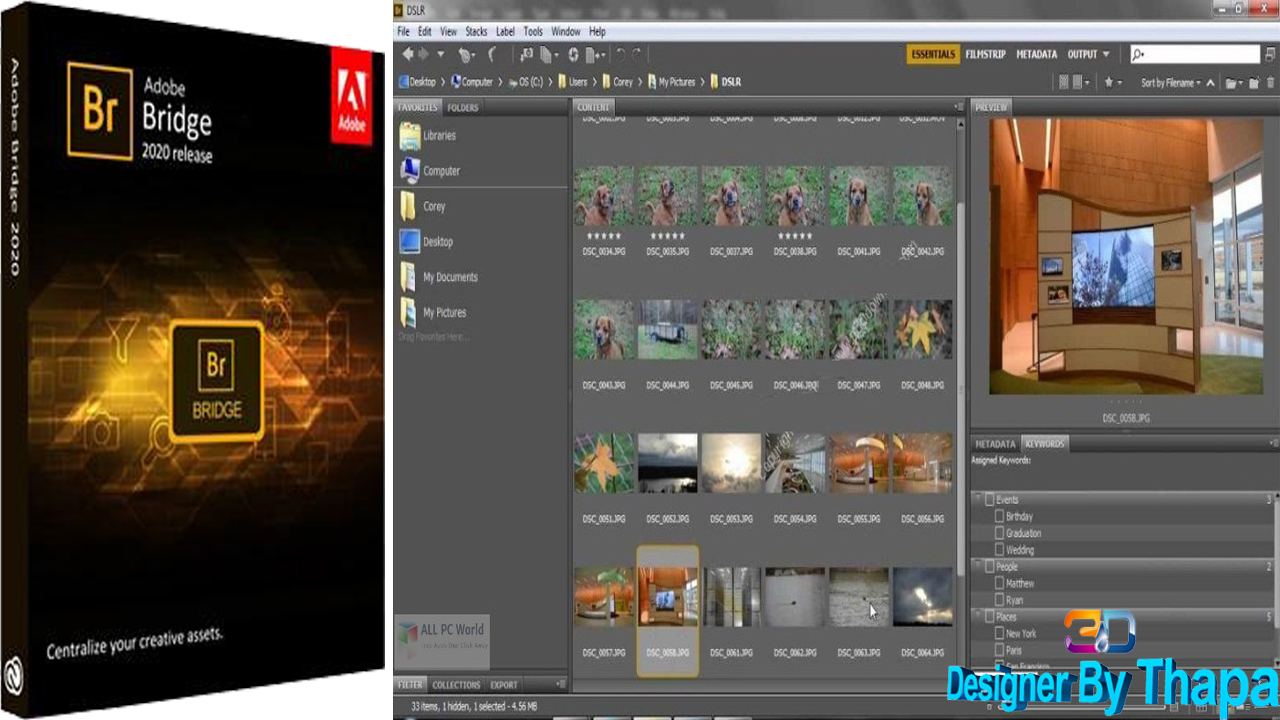Viewport: 1280px width, 720px height.
Task: Check the Graduation keyword checkbox
Action: pos(999,533)
